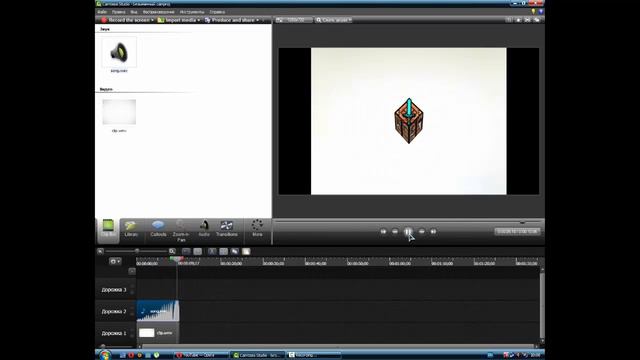Switch to Recording window in taskbar

[x=313, y=355]
